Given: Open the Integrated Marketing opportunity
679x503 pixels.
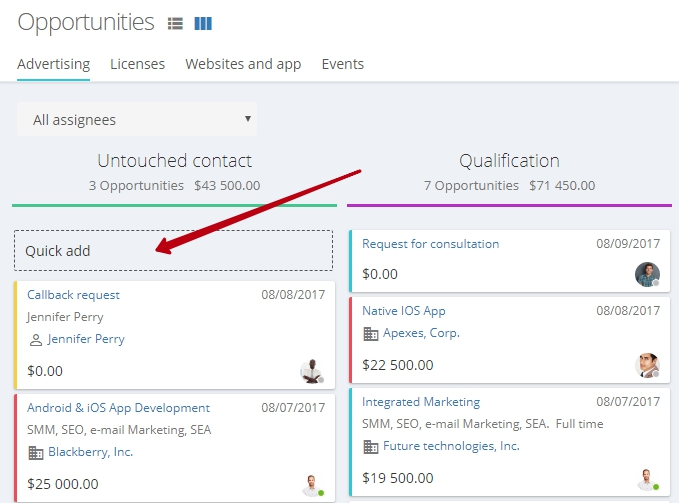Looking at the screenshot, I should 421,402.
